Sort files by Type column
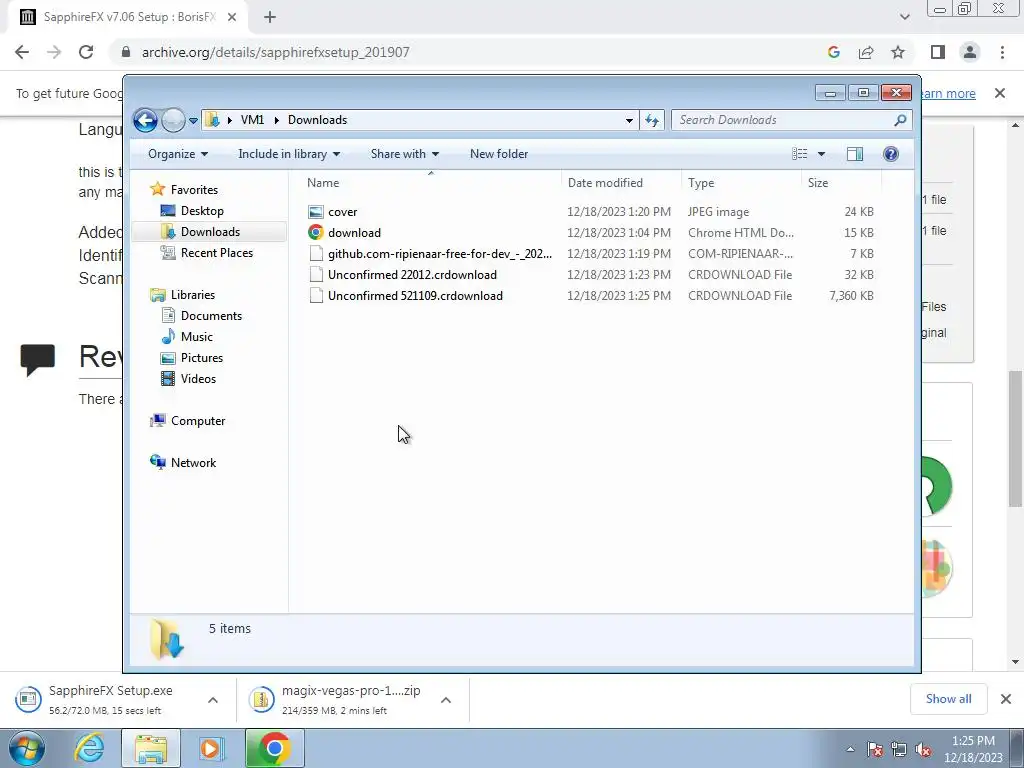Image resolution: width=1024 pixels, height=768 pixels. 741,183
